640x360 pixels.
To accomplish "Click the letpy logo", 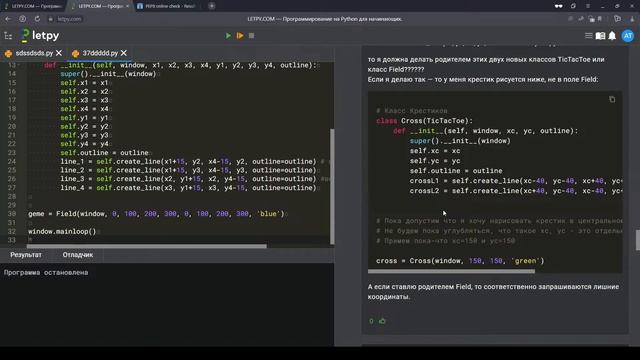I will click(40, 36).
